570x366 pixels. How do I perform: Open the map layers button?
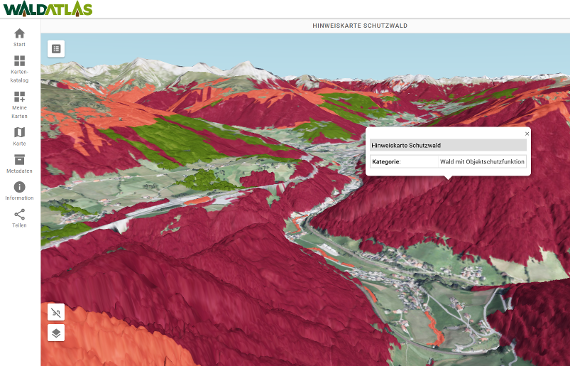[56, 333]
